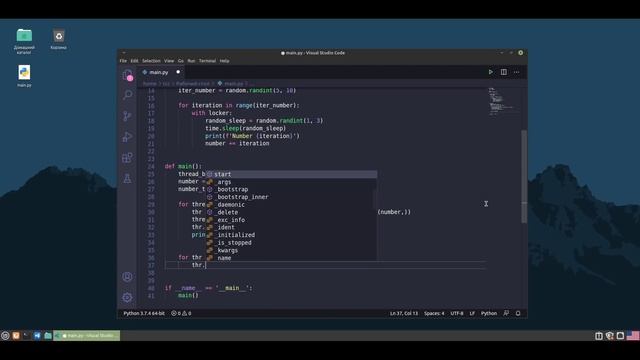Launch VS Code from taskbar launcher
Viewport: 640px width, 360px height.
click(x=37, y=336)
